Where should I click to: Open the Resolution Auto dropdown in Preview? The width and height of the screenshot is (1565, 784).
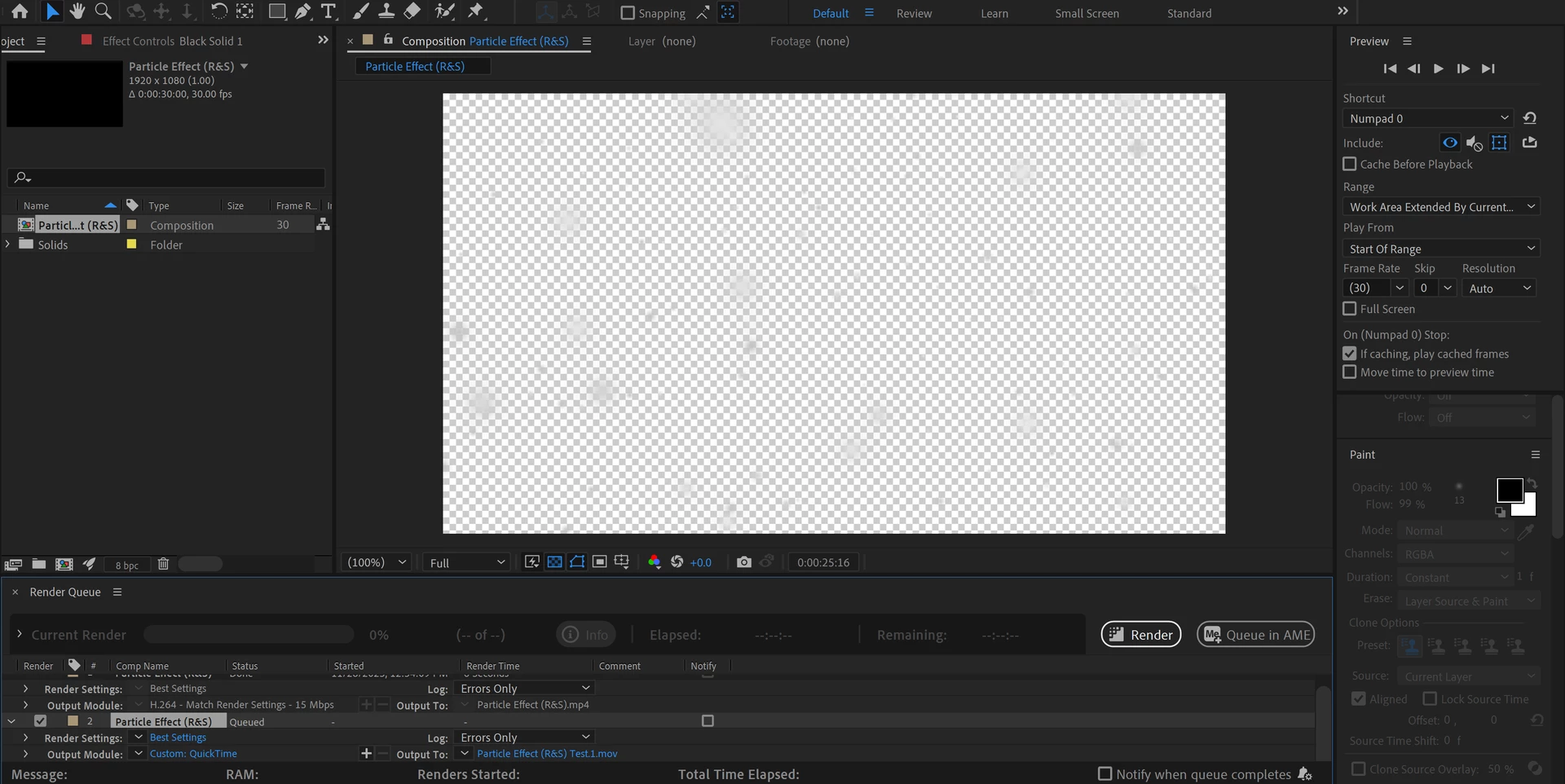click(1499, 288)
